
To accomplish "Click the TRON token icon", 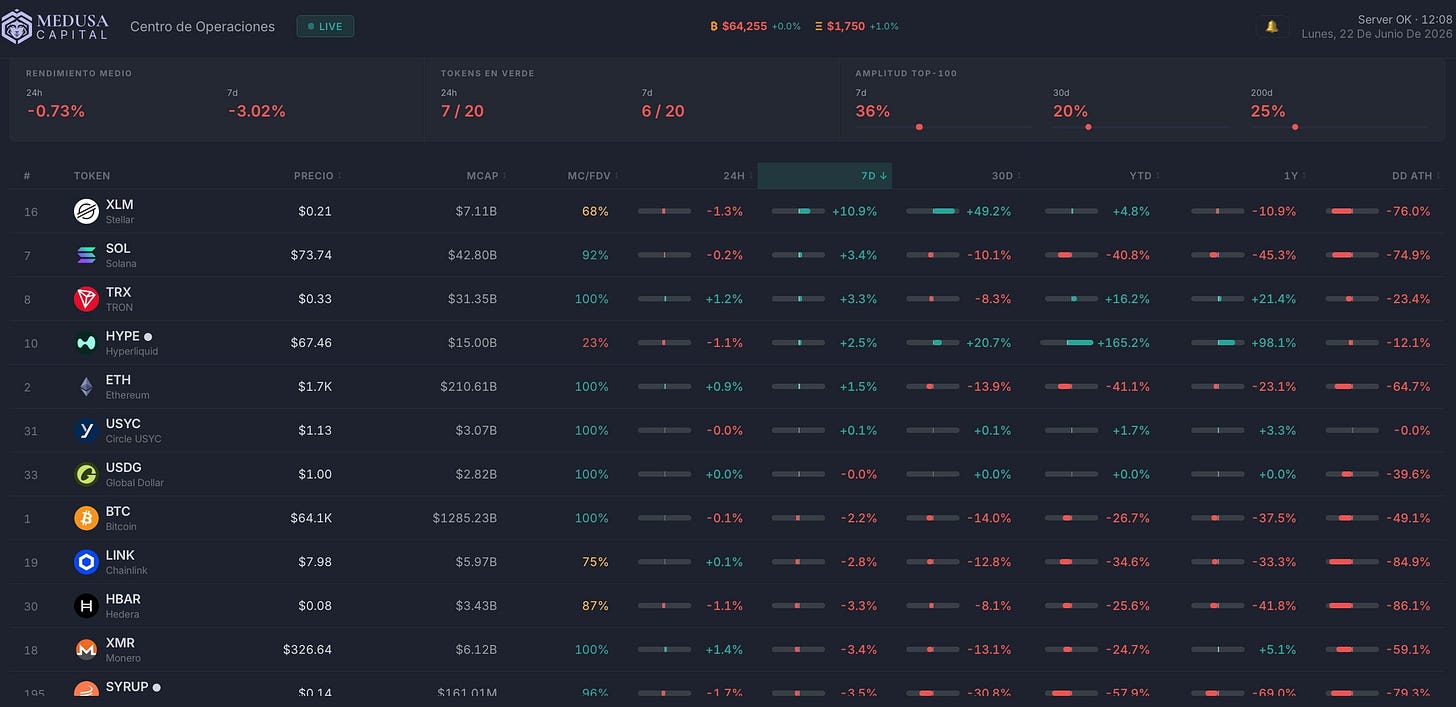I will [86, 299].
